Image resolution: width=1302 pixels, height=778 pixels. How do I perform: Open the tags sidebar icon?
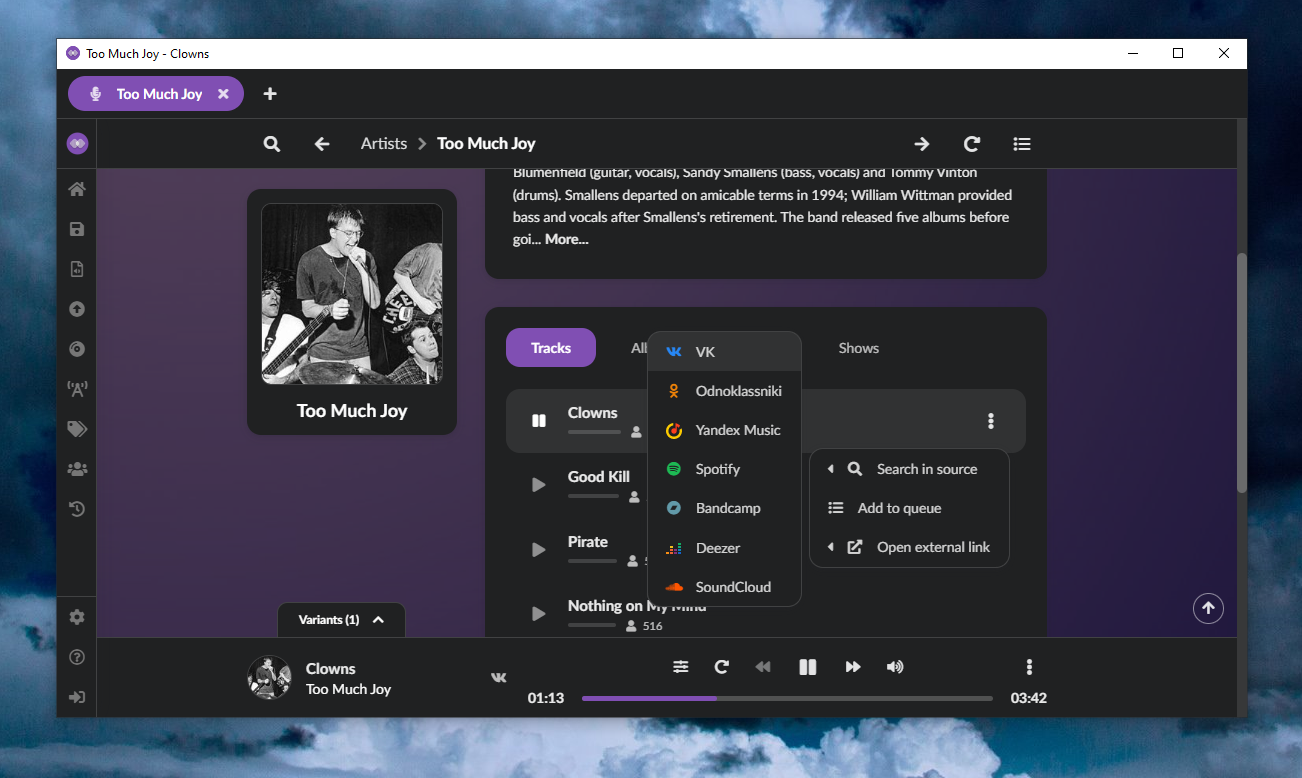(77, 429)
